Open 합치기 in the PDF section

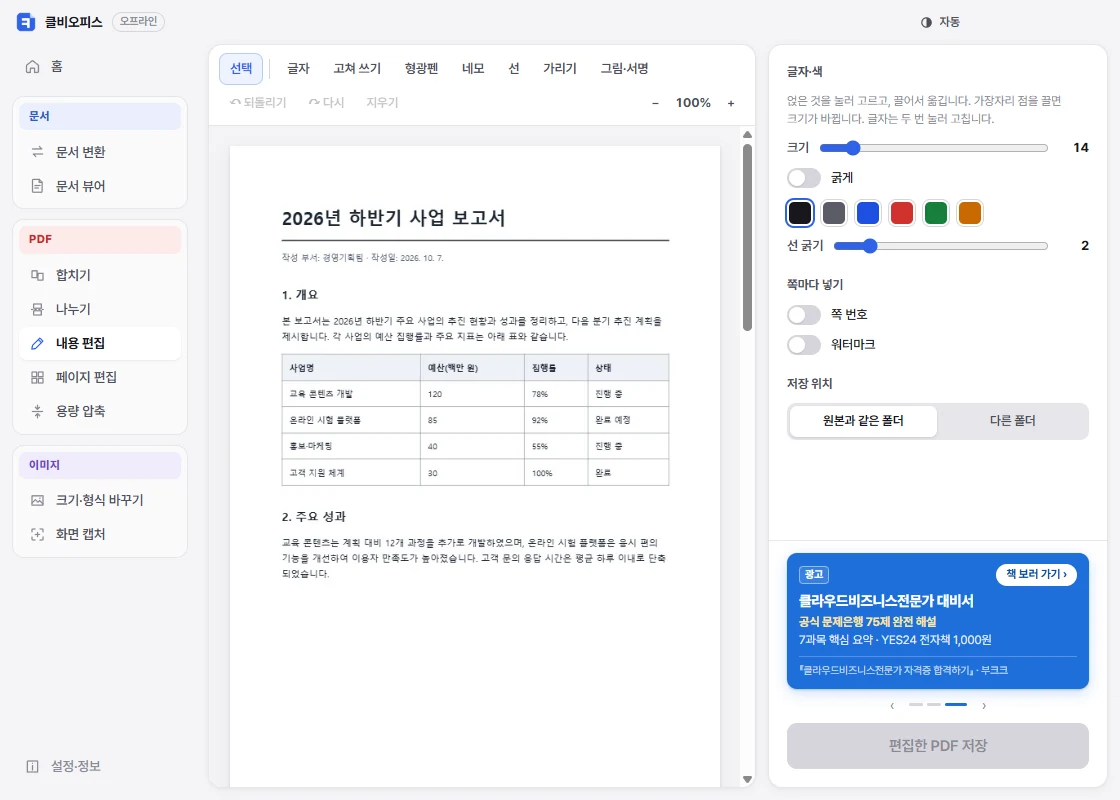pos(100,275)
